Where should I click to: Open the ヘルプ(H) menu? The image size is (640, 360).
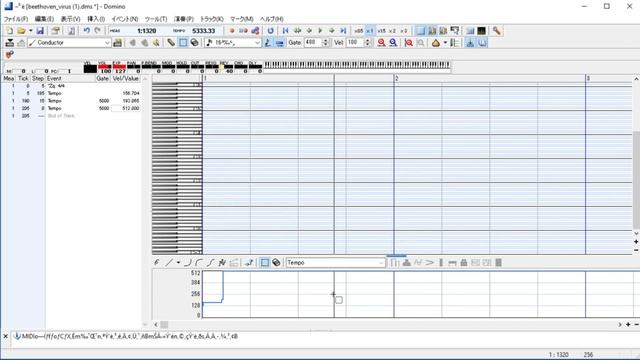(271, 19)
